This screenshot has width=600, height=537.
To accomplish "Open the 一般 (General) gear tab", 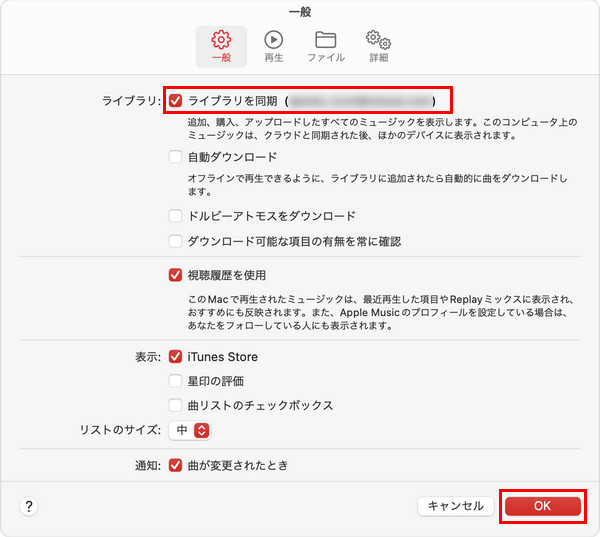I will point(221,46).
